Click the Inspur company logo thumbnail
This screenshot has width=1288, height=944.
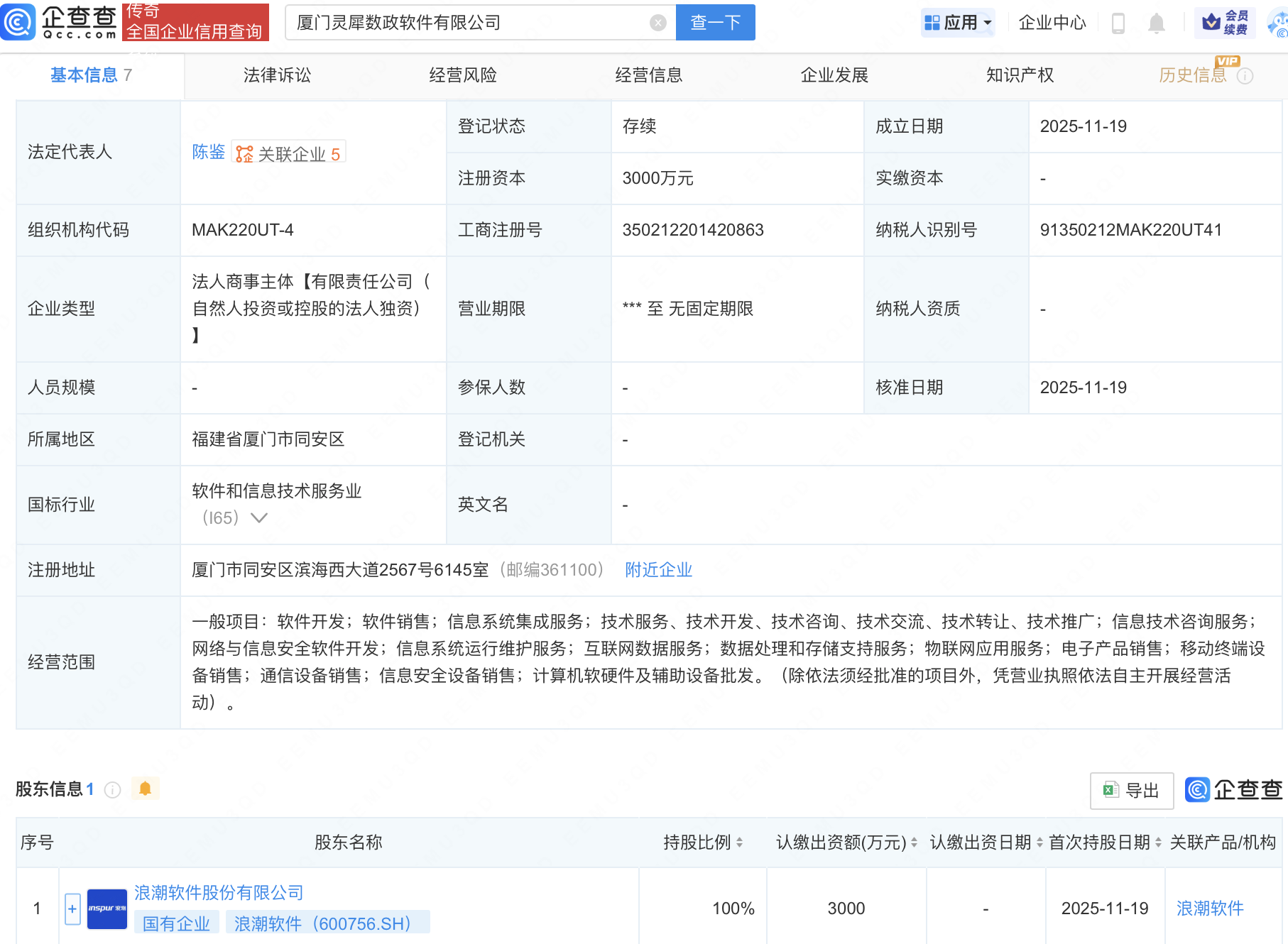107,909
